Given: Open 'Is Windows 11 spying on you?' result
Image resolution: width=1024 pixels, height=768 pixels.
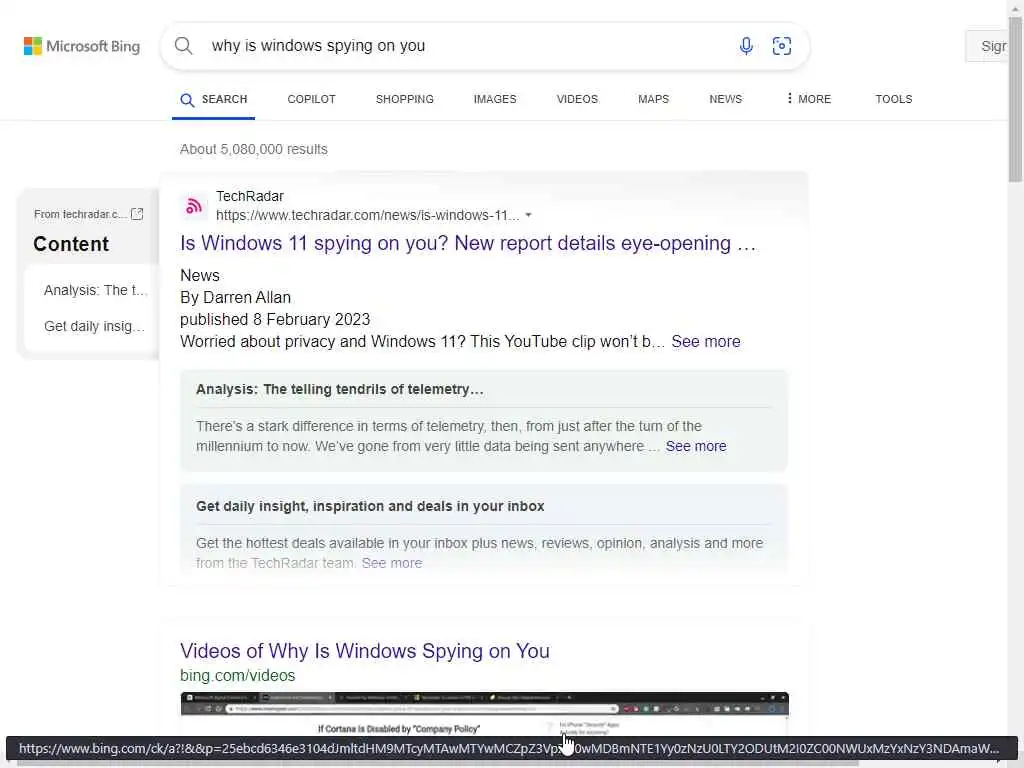Looking at the screenshot, I should tap(468, 243).
